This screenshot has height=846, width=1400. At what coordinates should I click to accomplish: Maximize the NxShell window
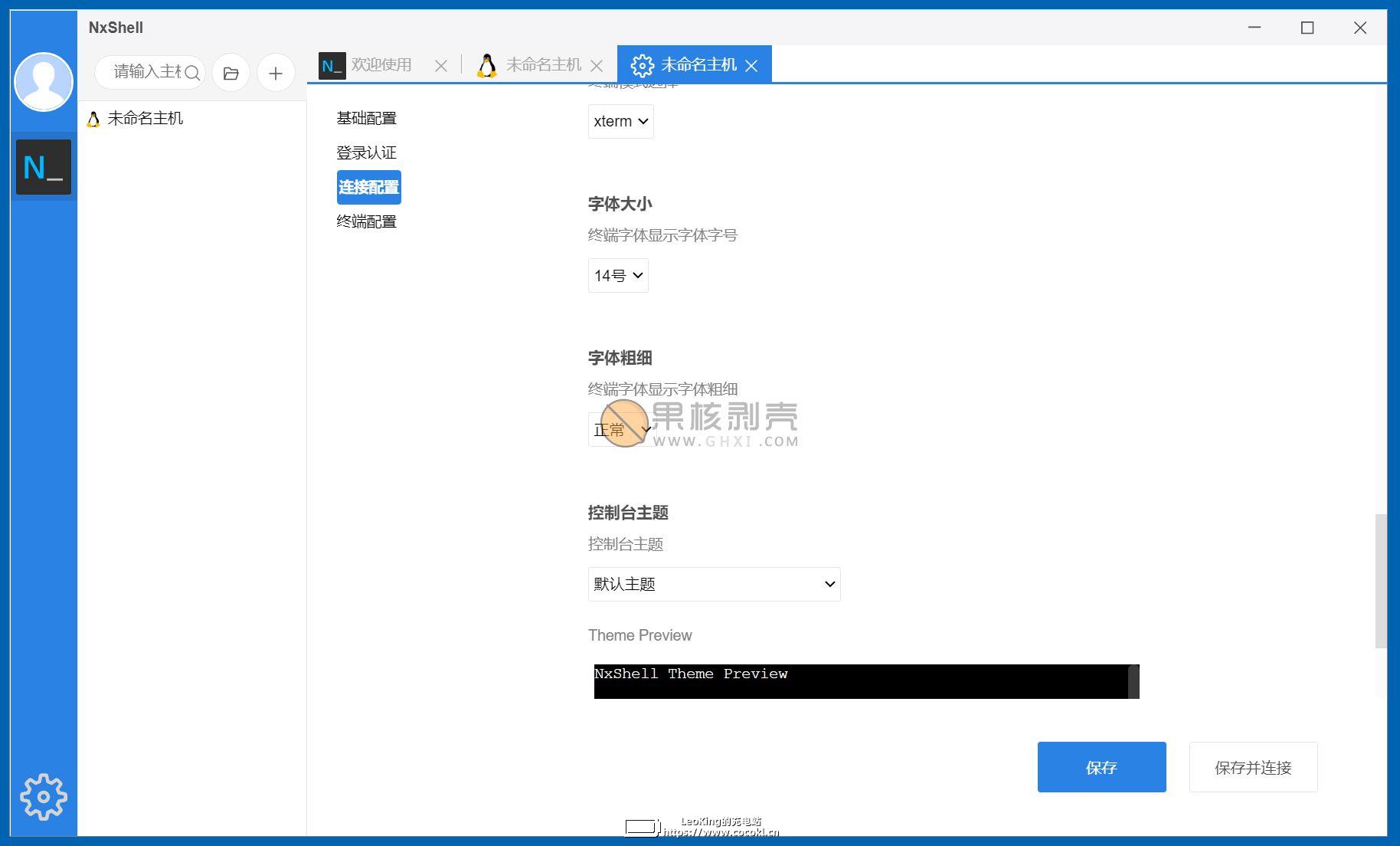1307,28
